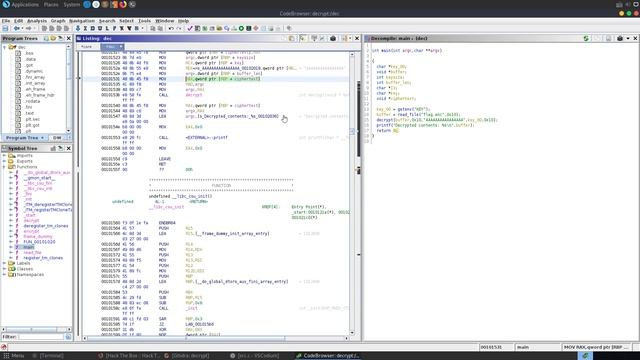Click the blue down-arrow navigation icon
Image resolution: width=640 pixels, height=360 pixels.
[x=78, y=28]
